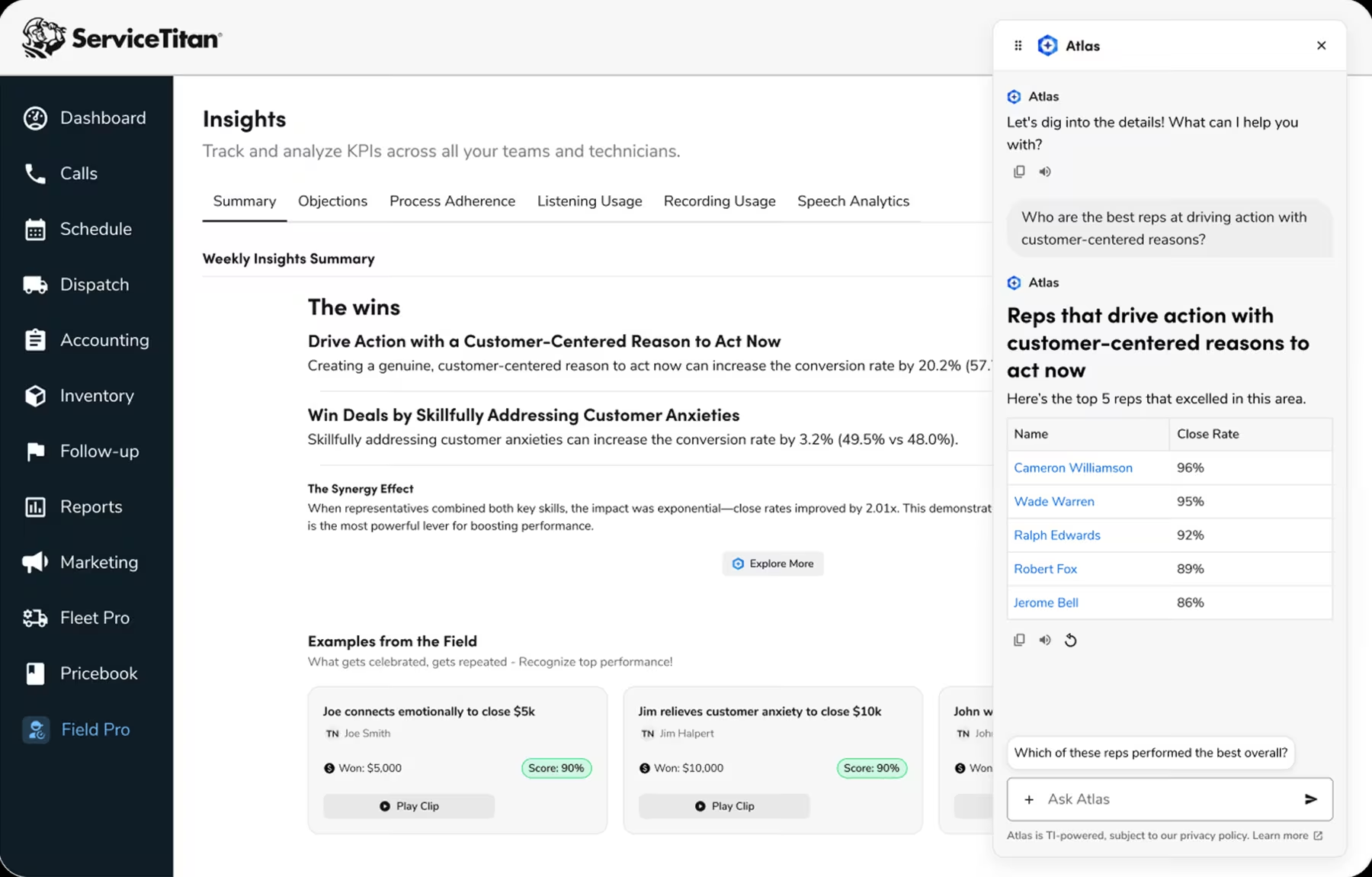Click Won: $5,000 on Joe's card

pos(363,768)
